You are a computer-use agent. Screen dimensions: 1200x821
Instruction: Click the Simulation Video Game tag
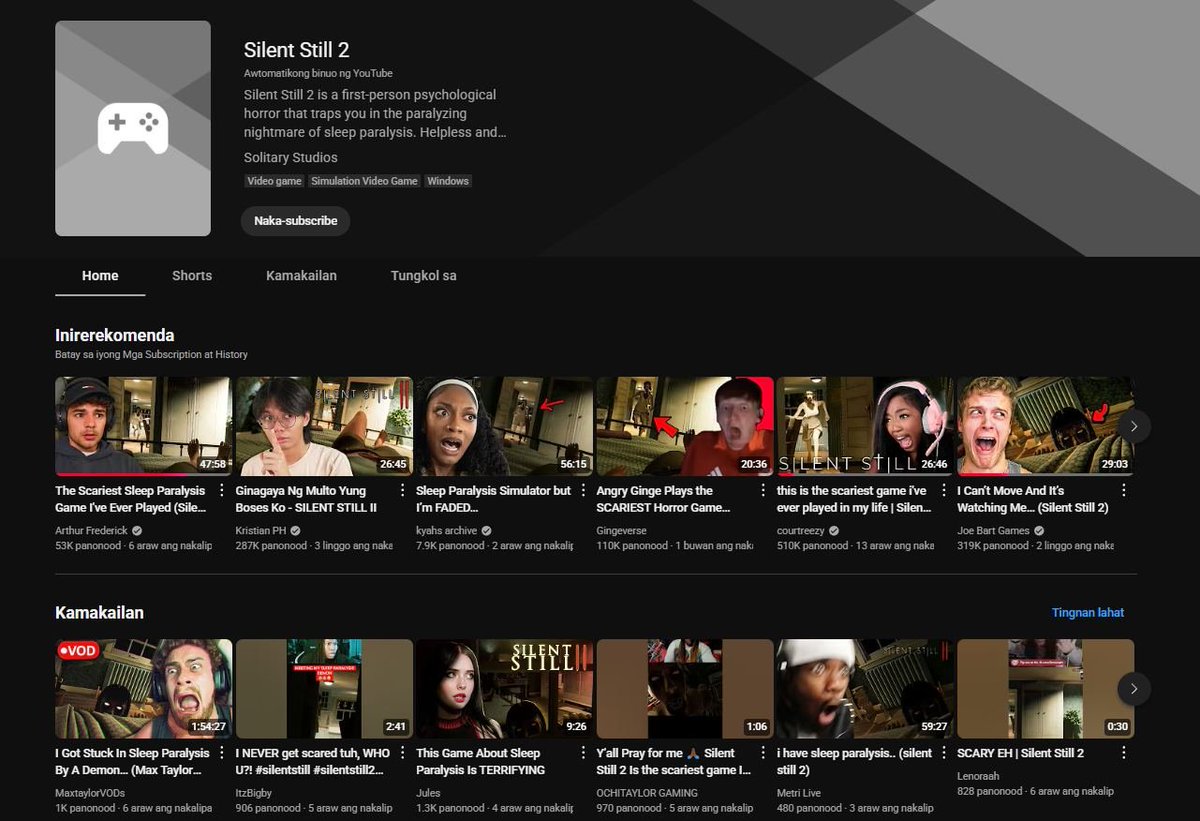pyautogui.click(x=364, y=181)
